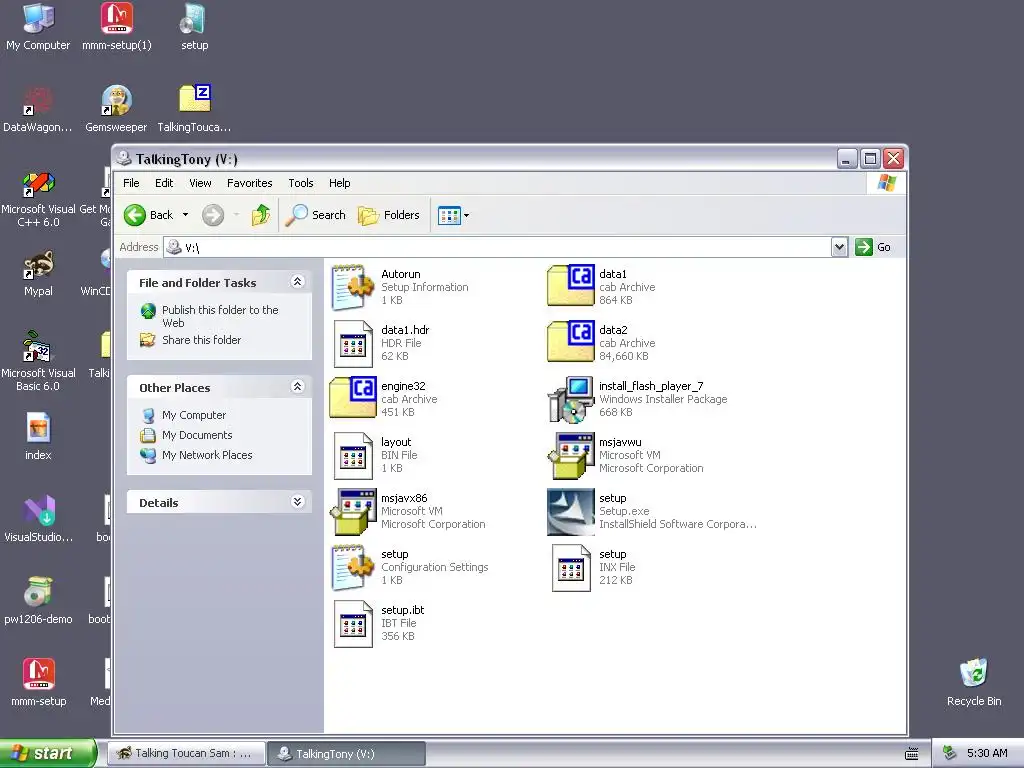Go to My Computer in Other Places
1024x768 pixels.
point(194,415)
